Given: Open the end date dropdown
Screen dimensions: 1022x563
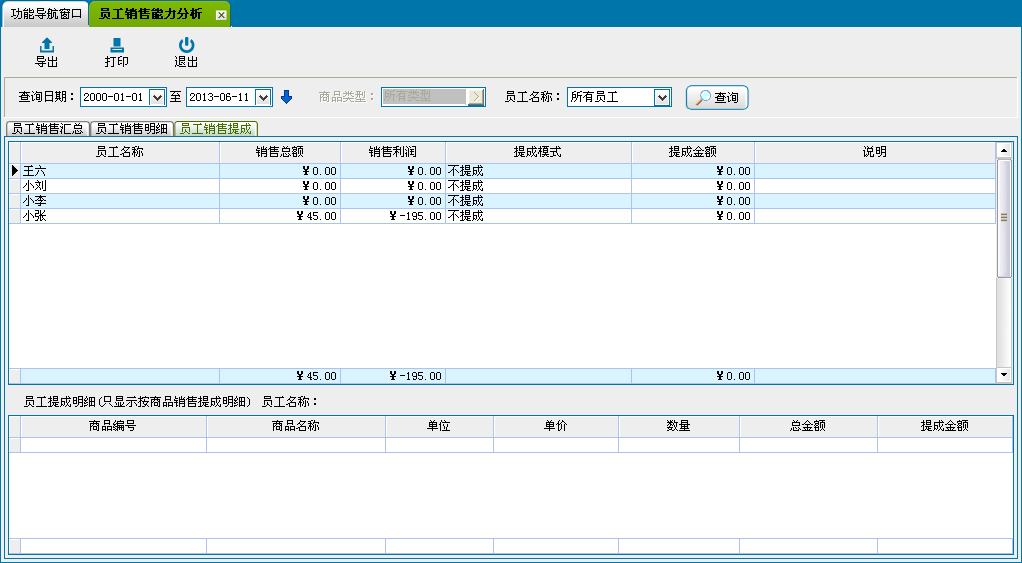Looking at the screenshot, I should pos(263,97).
